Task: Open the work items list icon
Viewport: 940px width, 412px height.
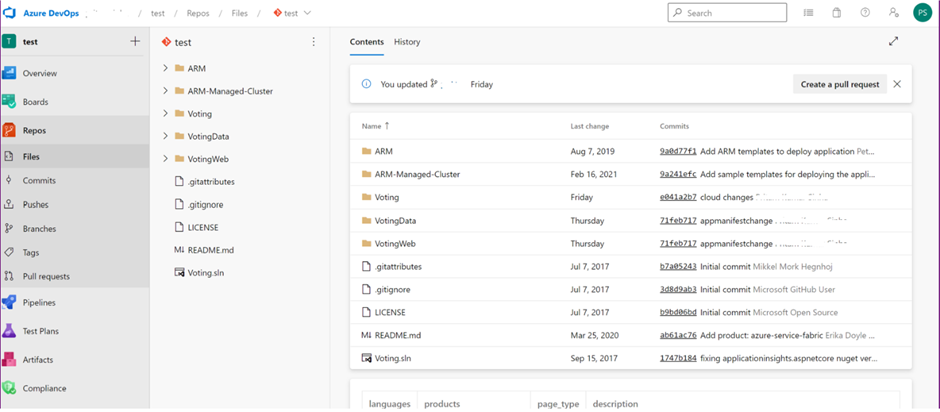Action: [808, 13]
